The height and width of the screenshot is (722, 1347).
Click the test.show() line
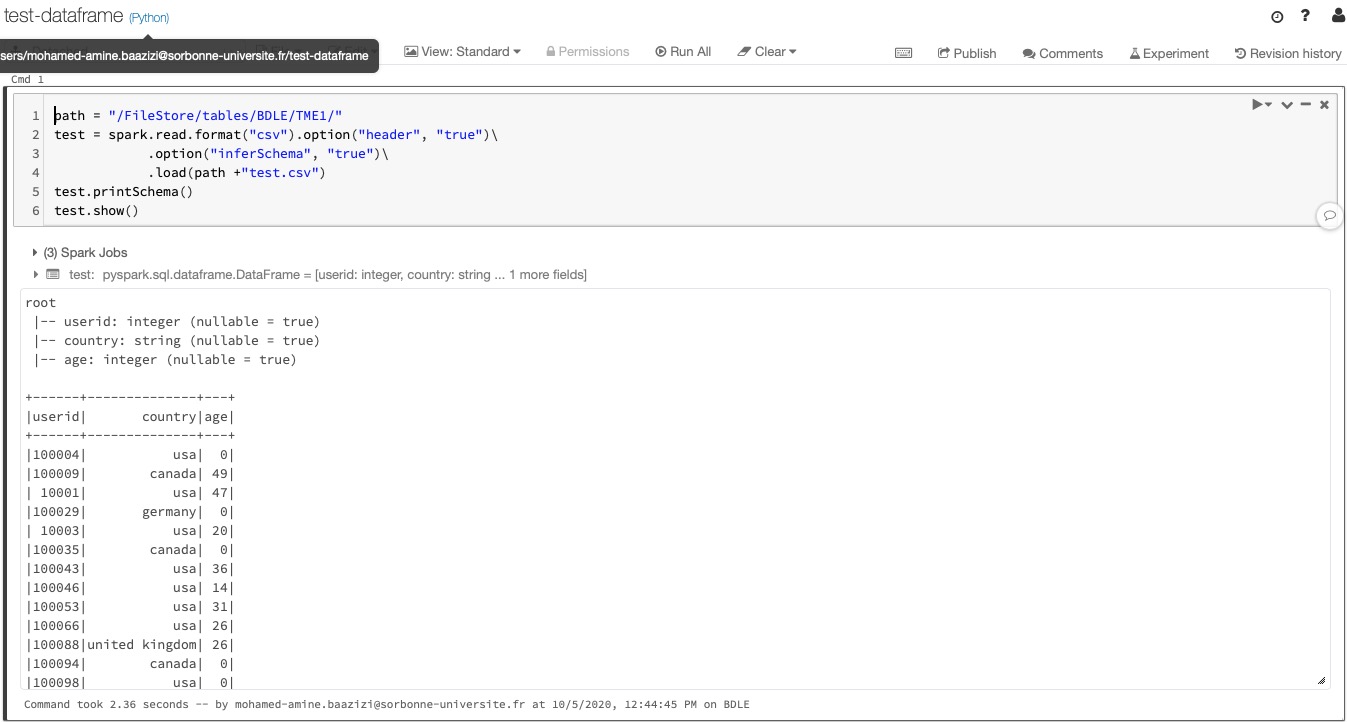[x=97, y=211]
